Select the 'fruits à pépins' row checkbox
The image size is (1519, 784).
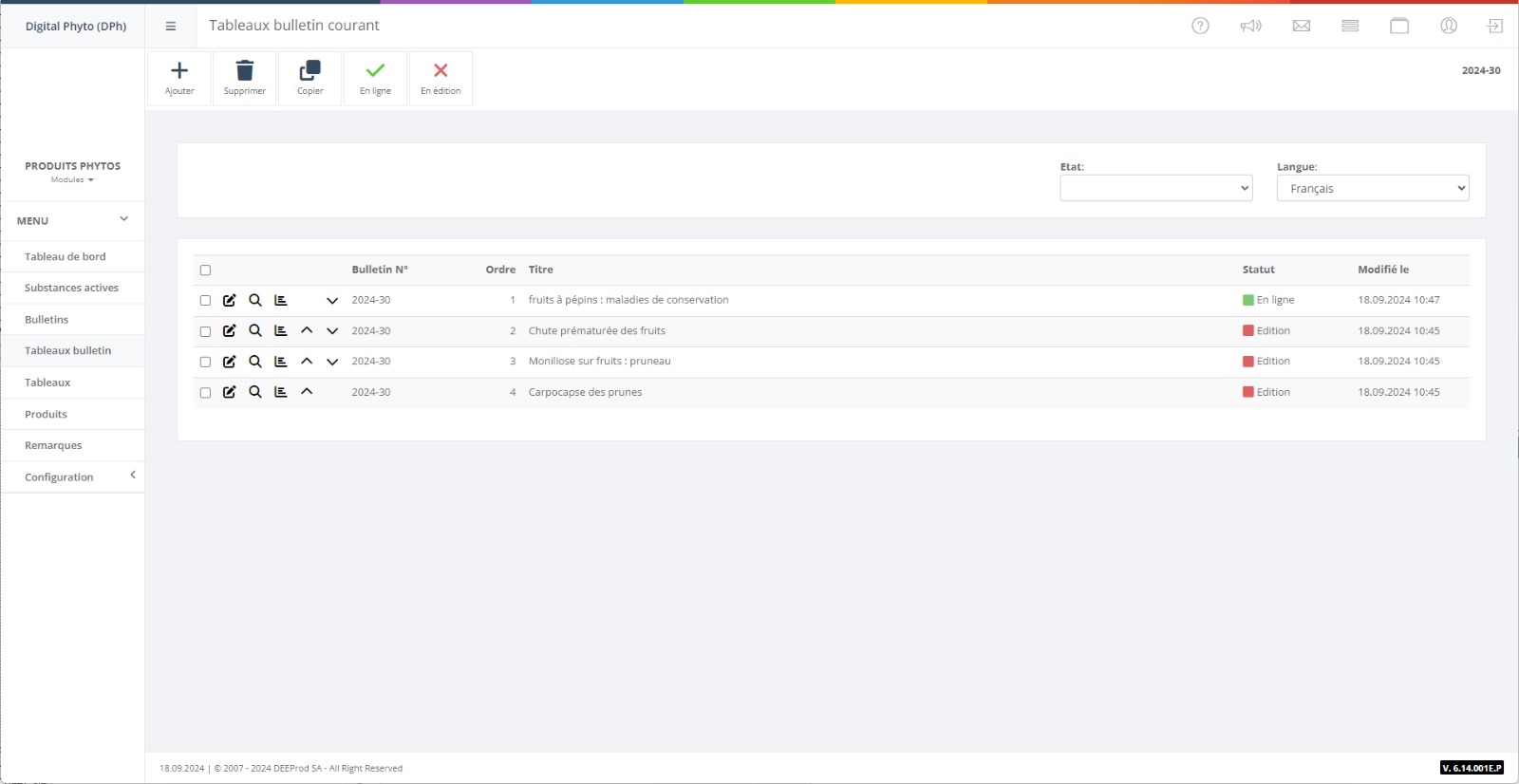tap(205, 301)
